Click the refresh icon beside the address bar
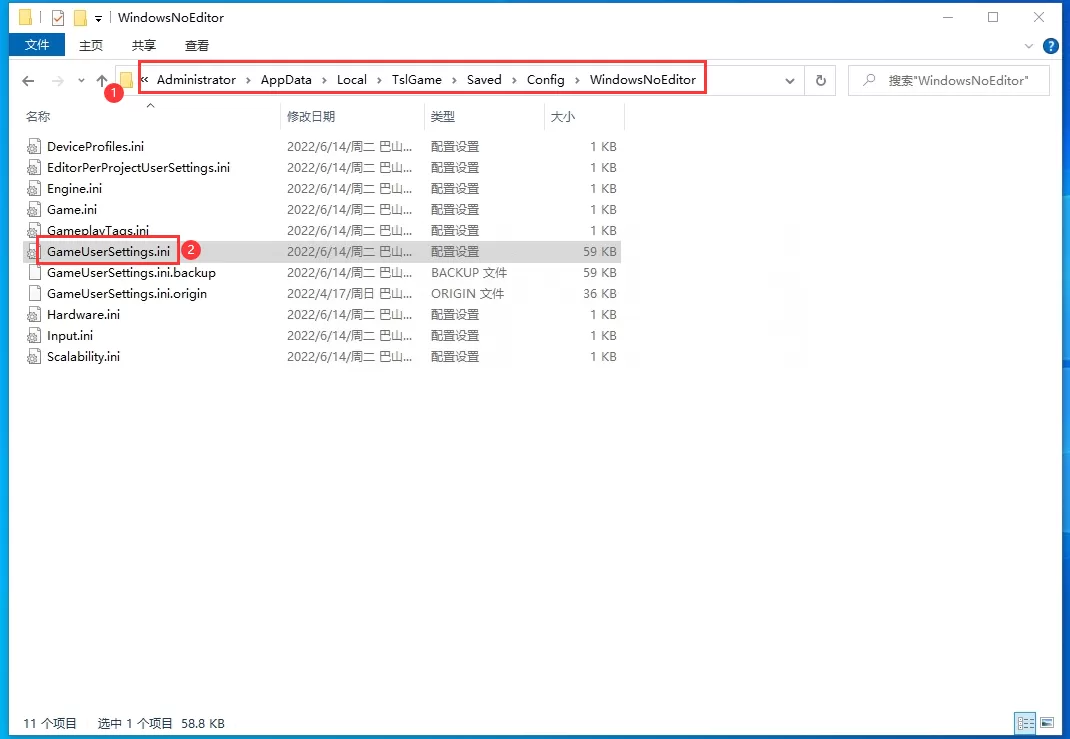 click(821, 80)
